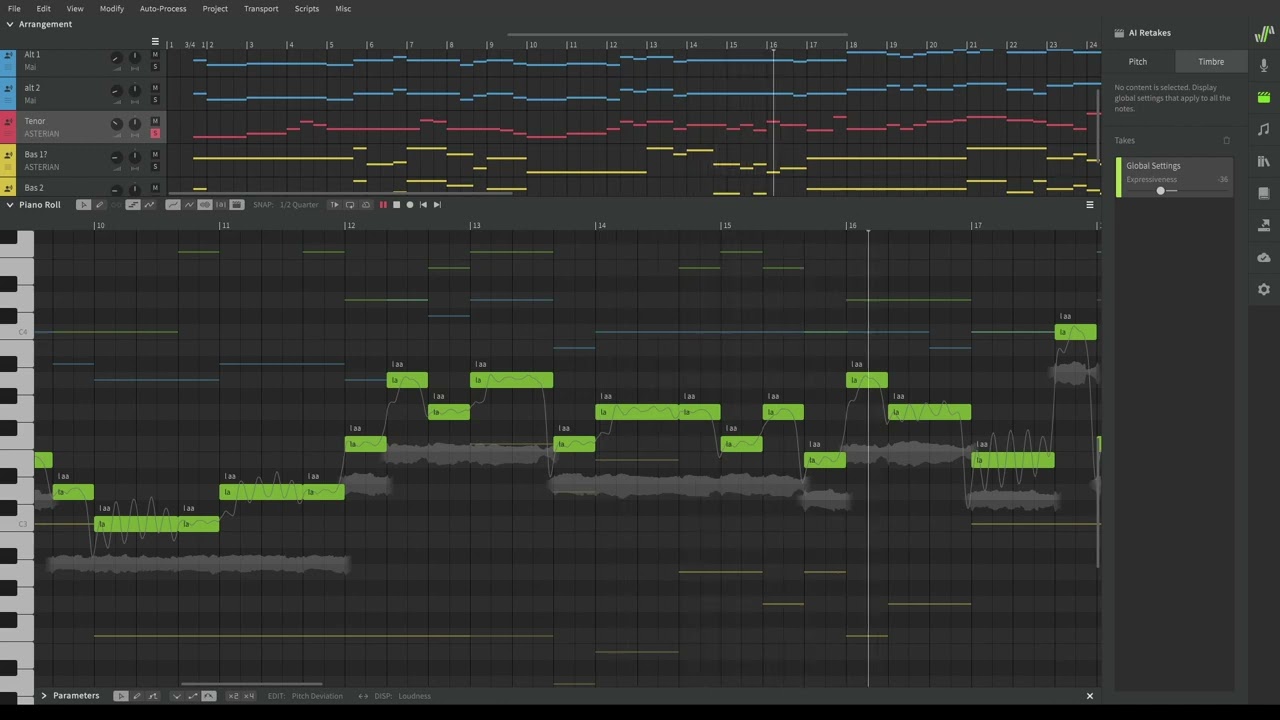Screen dimensions: 1280x720
Task: Toggle waveform display in Piano Roll
Action: 205,205
